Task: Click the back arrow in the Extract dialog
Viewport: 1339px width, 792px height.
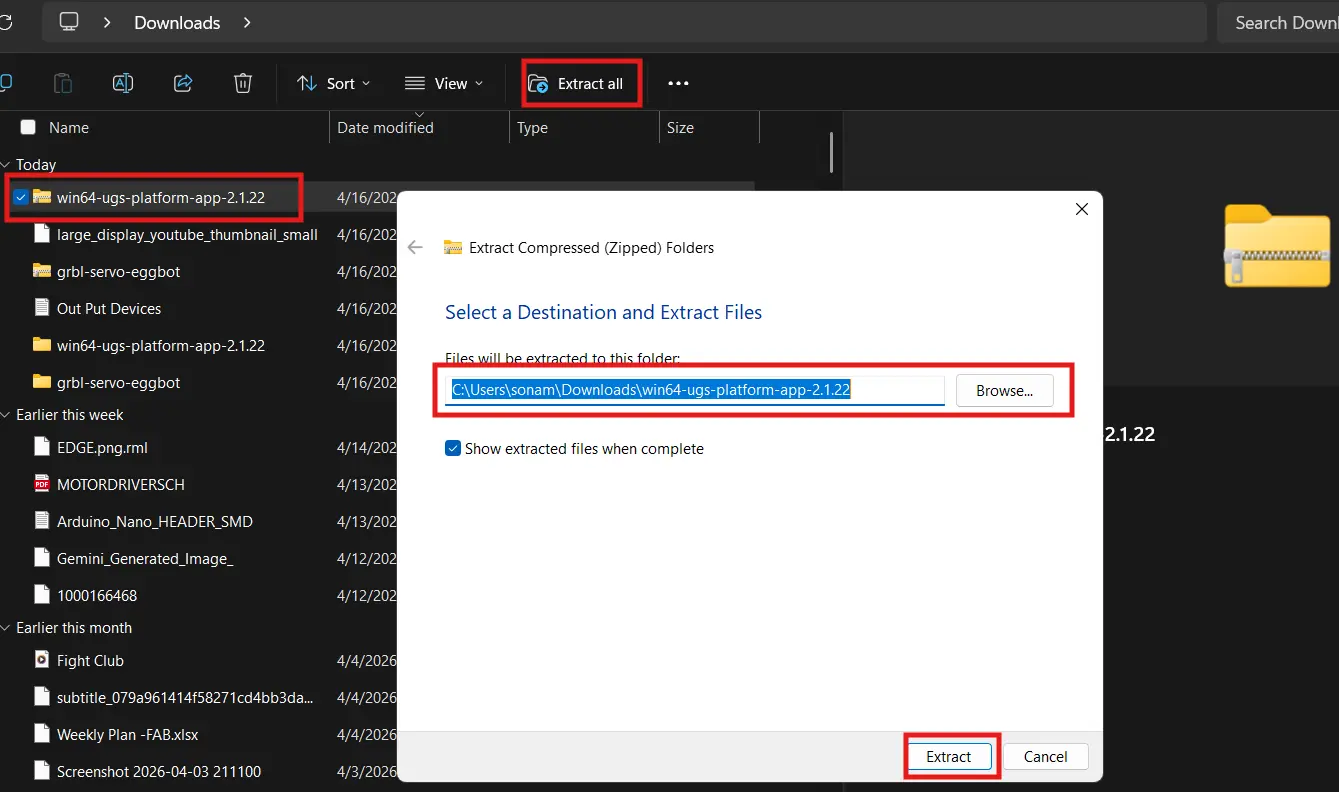Action: pos(415,247)
